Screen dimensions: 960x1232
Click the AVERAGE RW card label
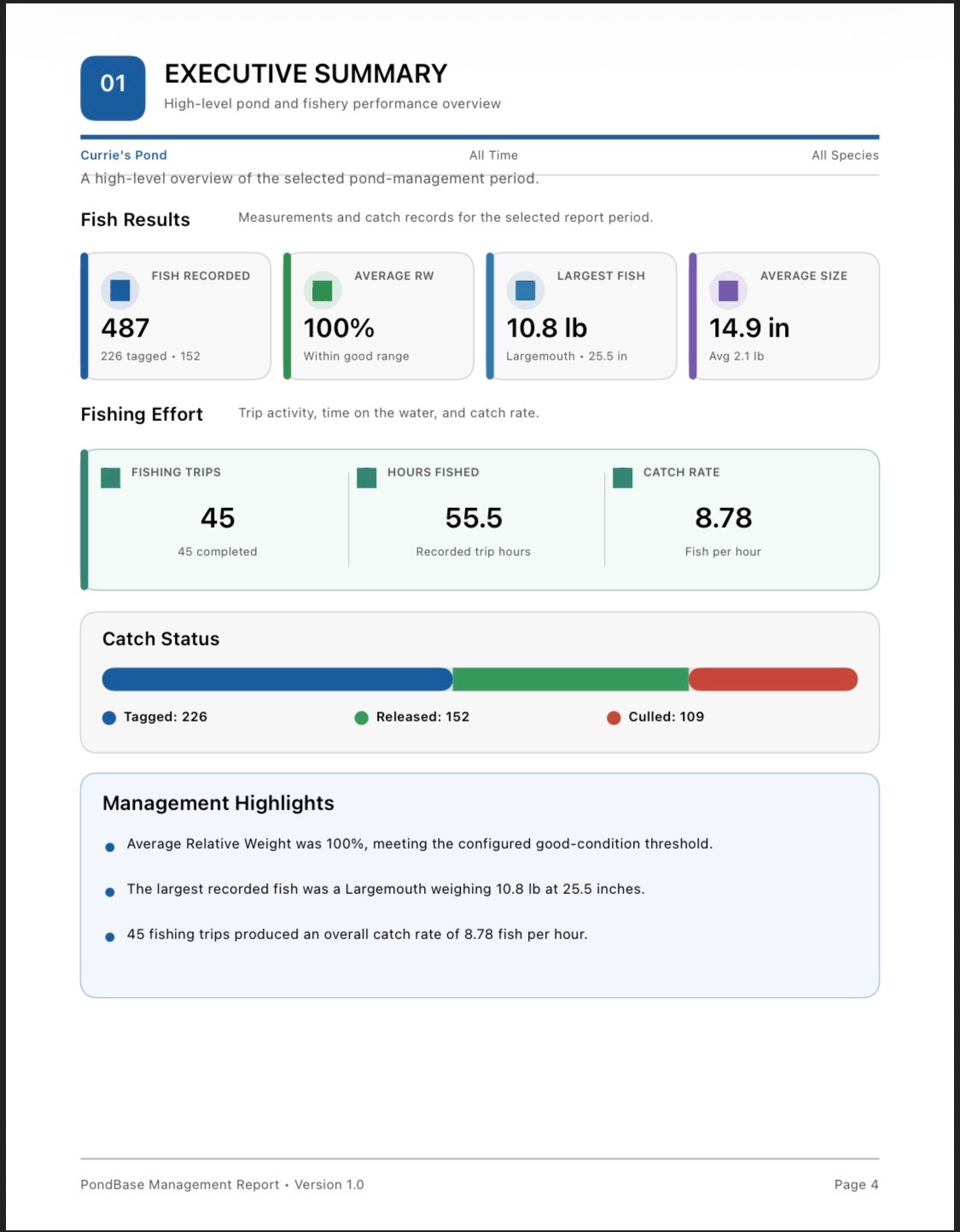click(x=394, y=276)
